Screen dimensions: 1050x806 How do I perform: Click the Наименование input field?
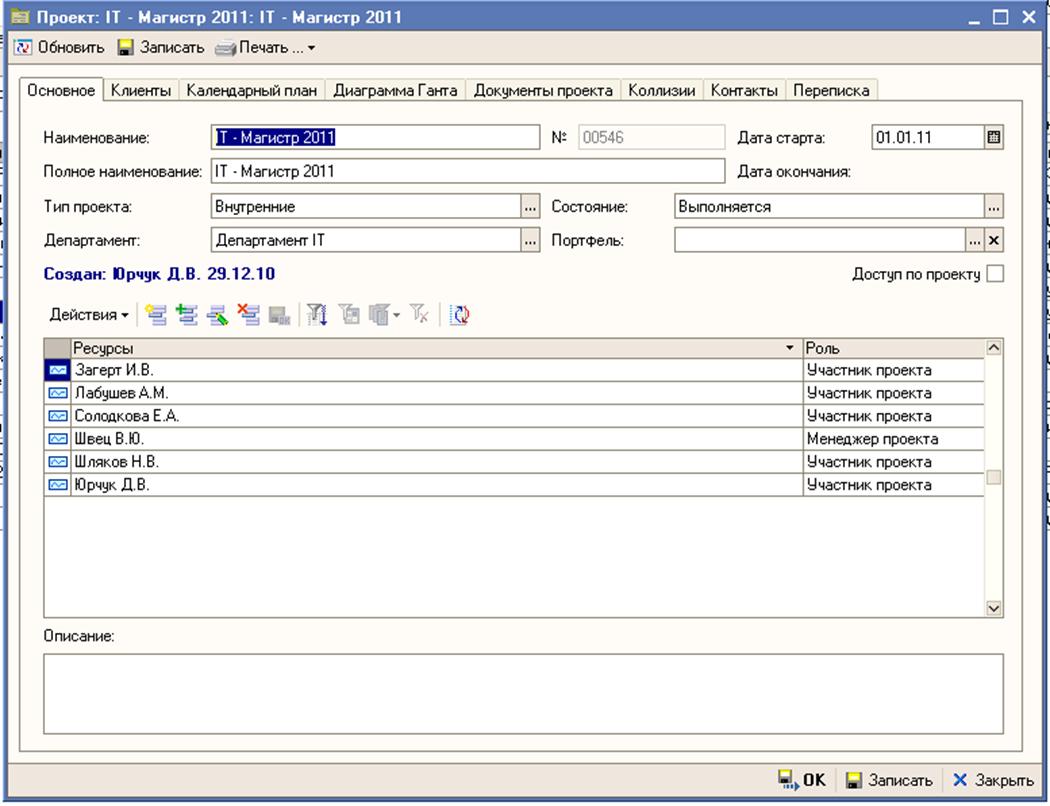click(375, 137)
